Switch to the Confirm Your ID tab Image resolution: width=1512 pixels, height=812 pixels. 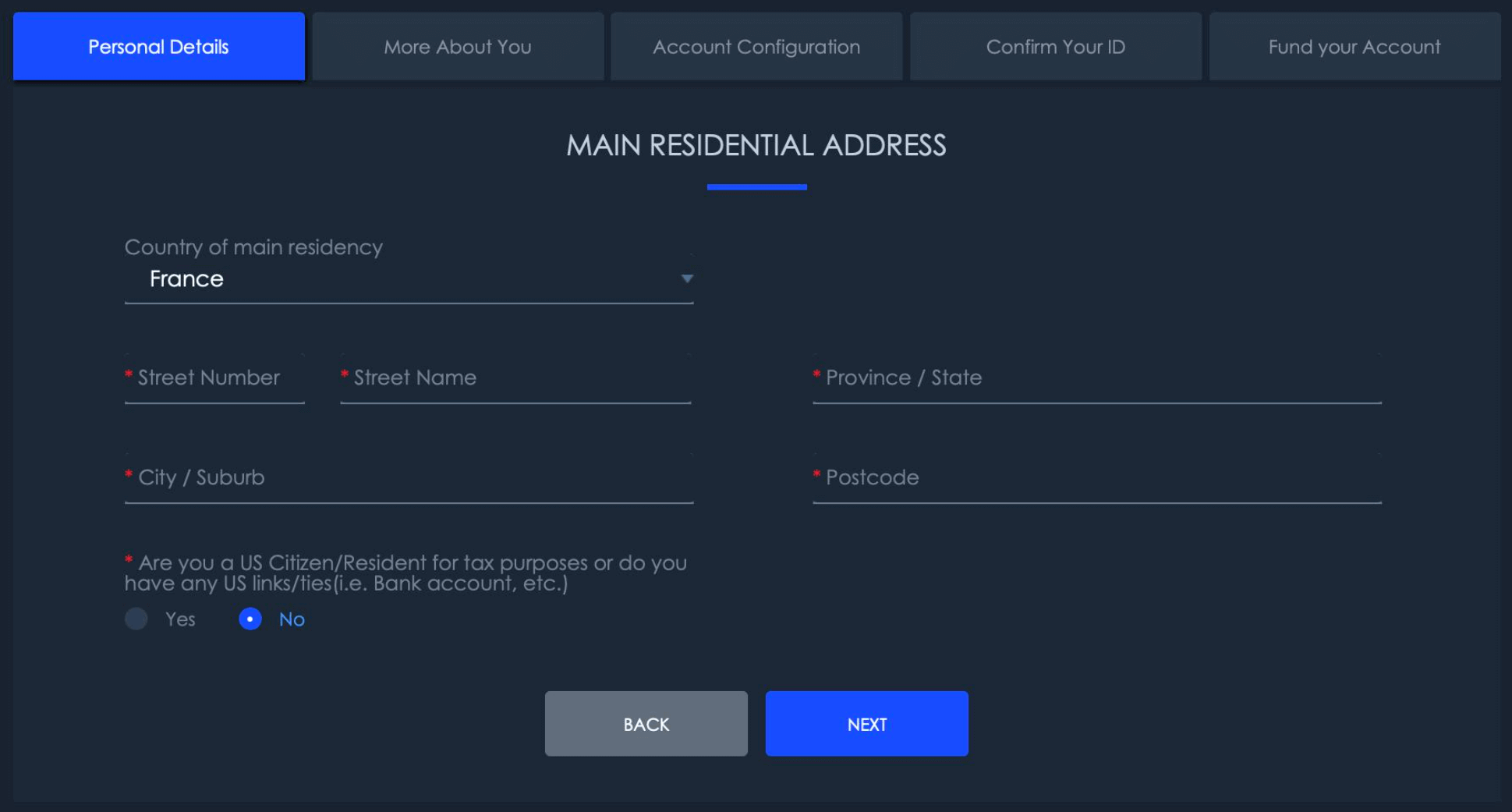1055,46
